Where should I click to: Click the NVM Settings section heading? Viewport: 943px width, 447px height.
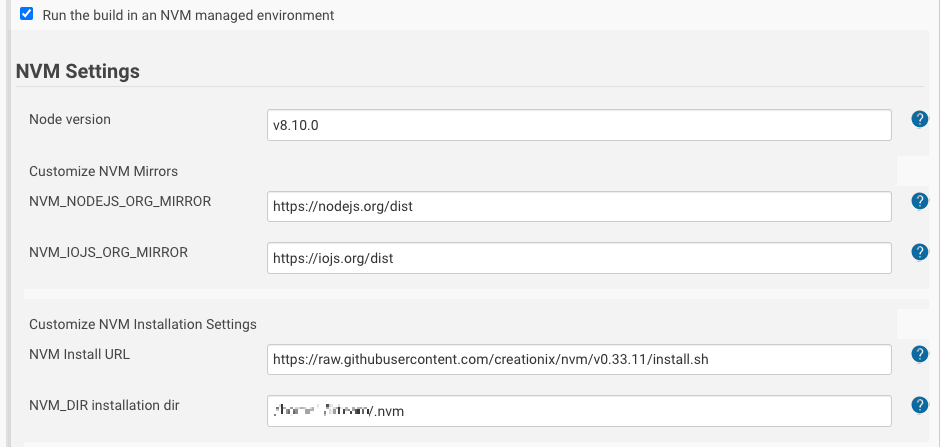[78, 71]
